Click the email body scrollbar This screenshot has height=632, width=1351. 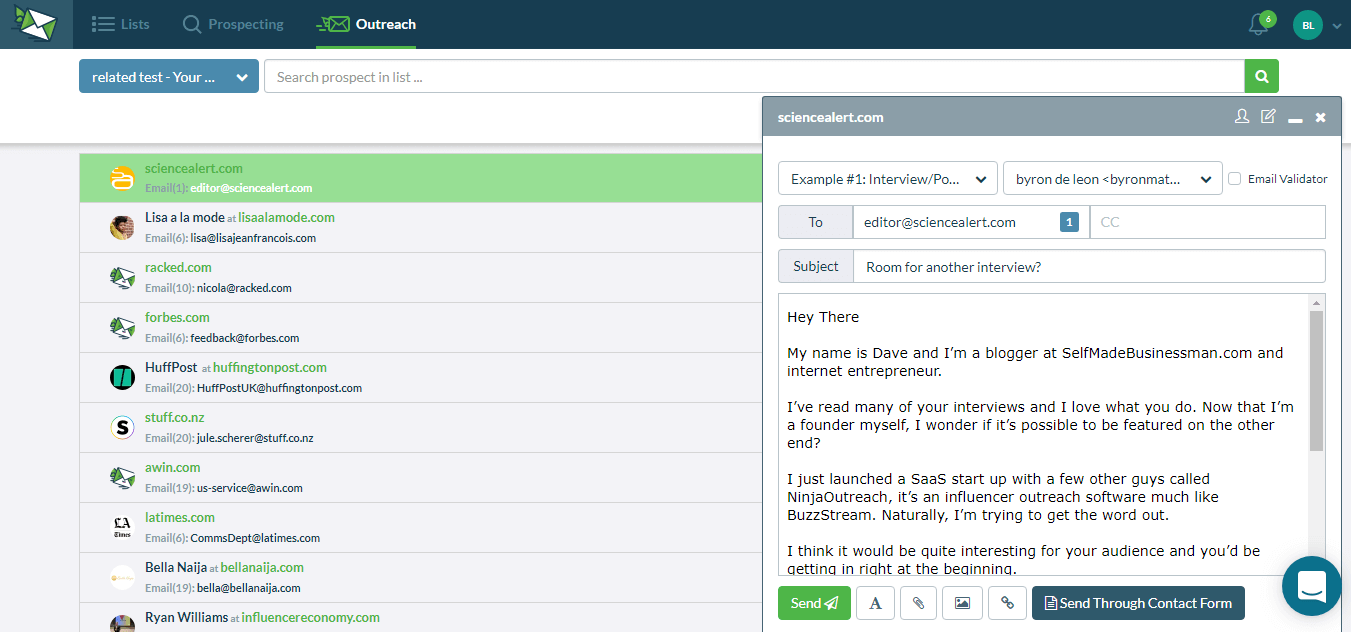(1317, 380)
